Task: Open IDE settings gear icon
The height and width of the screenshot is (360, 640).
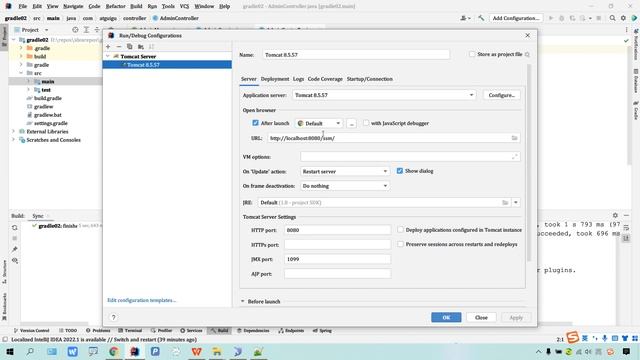Action: [x=623, y=18]
